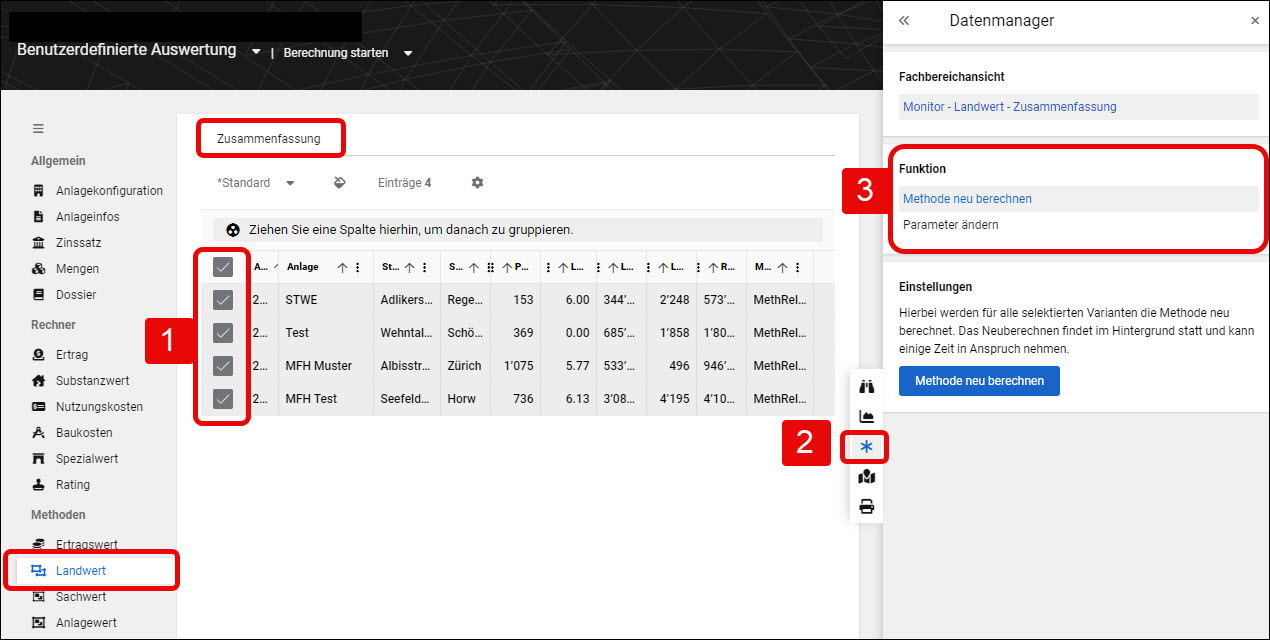Open table settings gear icon
The image size is (1270, 640).
pyautogui.click(x=477, y=183)
